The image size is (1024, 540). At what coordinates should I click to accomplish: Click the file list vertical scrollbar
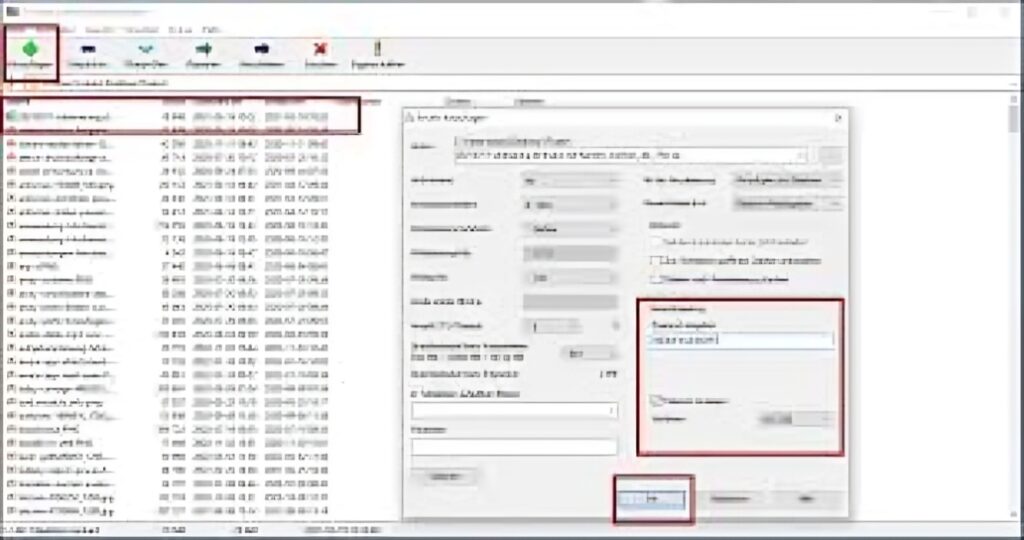tap(1014, 307)
